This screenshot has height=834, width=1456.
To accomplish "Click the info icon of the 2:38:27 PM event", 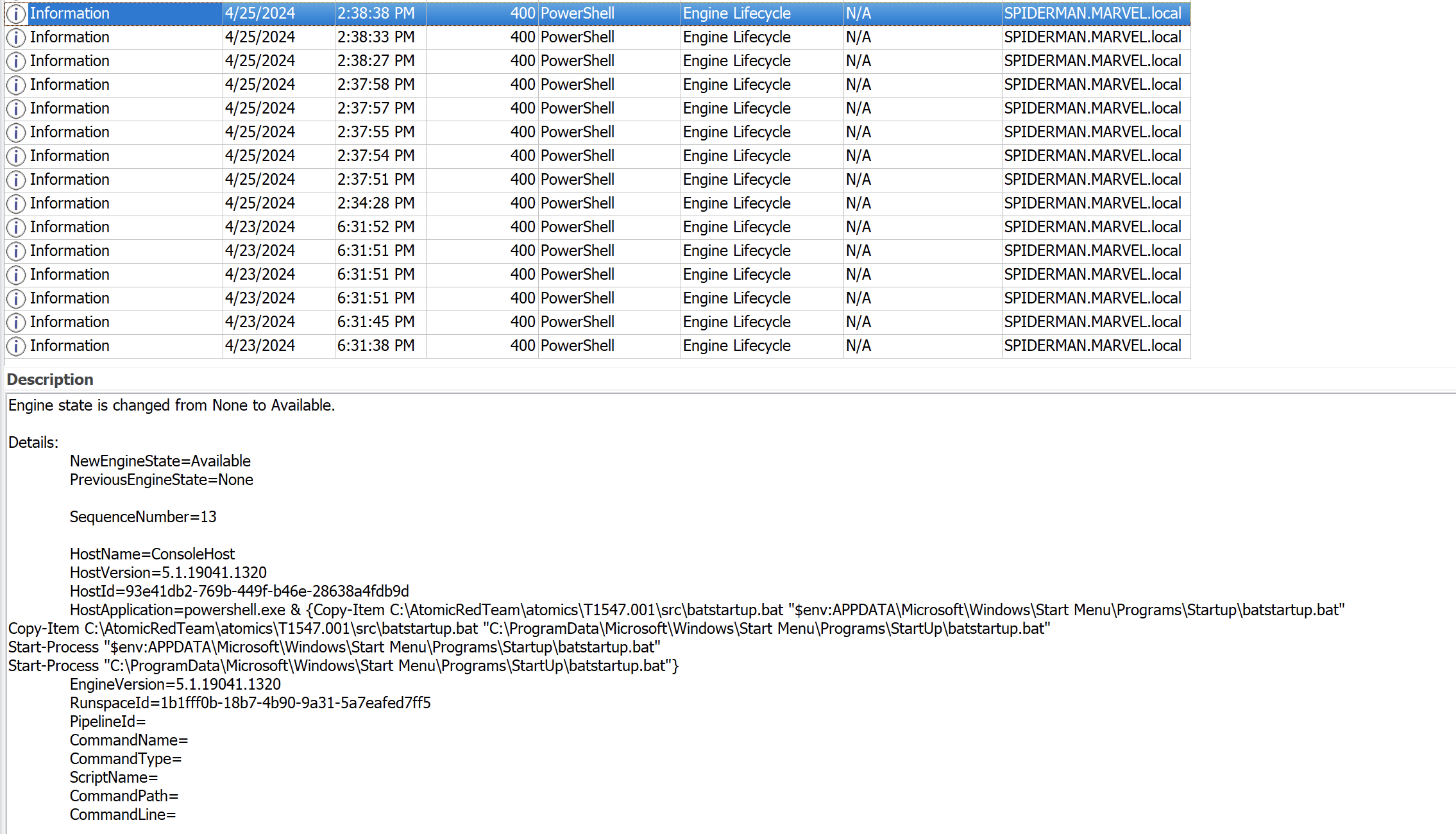I will 16,61.
